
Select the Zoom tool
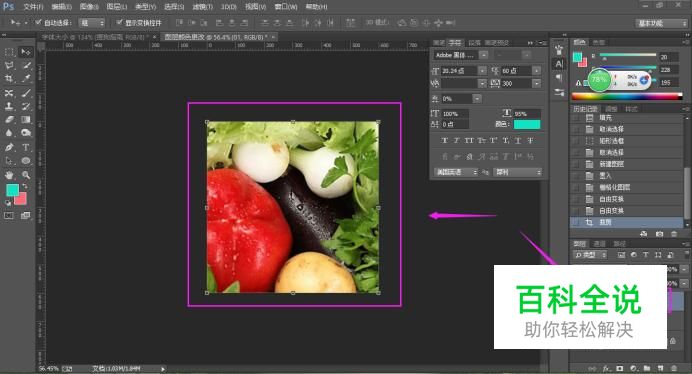pos(26,175)
